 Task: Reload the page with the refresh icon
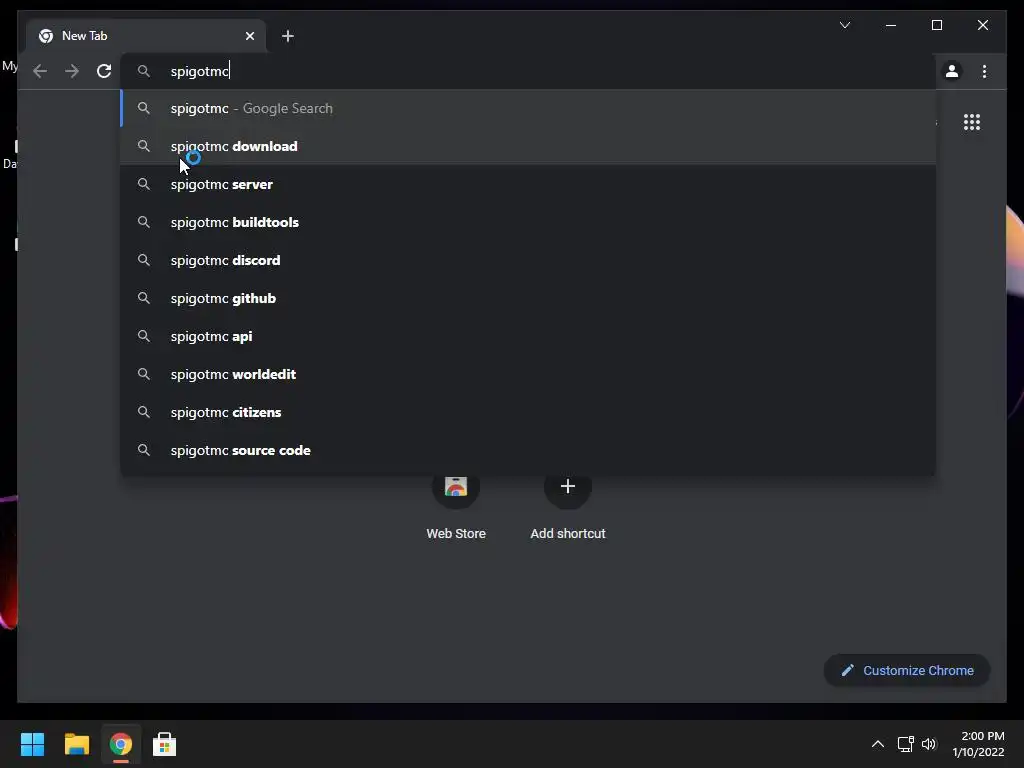coord(104,71)
